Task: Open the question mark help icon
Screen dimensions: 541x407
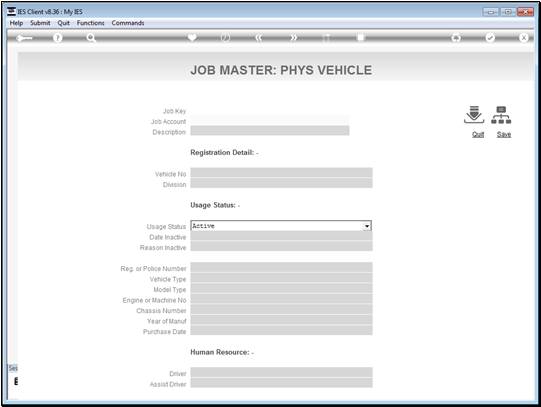Action: point(58,38)
